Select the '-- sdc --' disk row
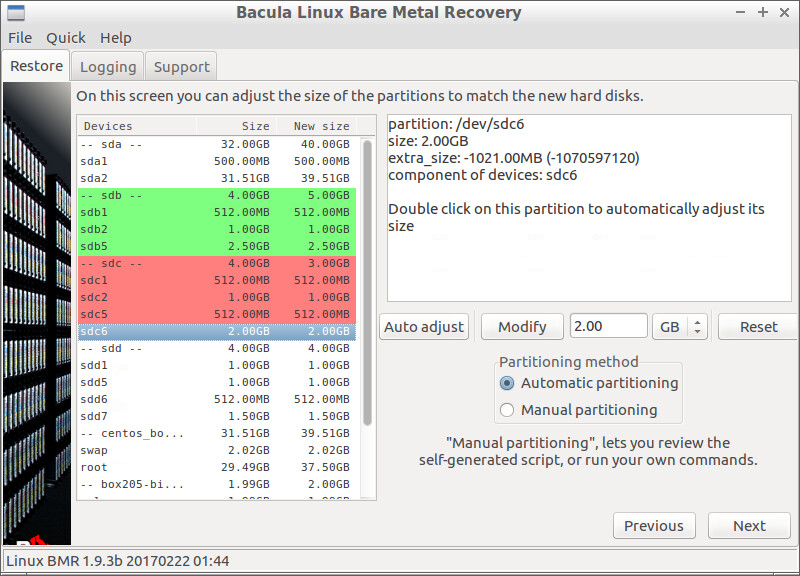 tap(217, 263)
